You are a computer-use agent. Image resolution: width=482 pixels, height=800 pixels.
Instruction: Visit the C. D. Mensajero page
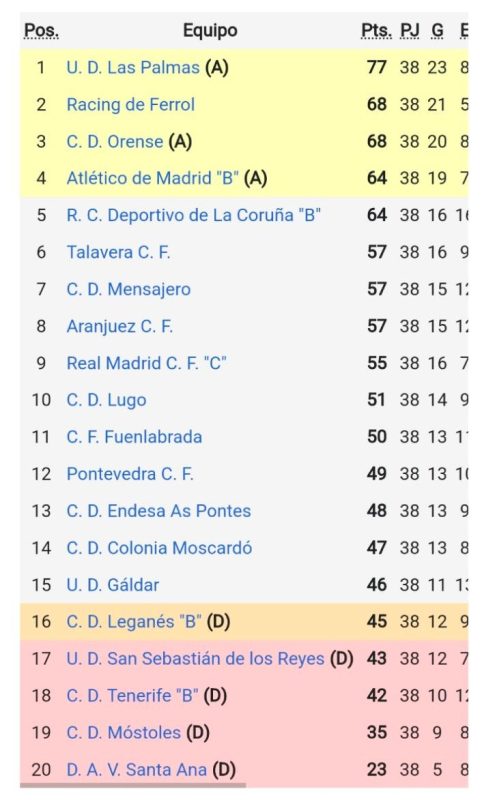click(x=129, y=289)
